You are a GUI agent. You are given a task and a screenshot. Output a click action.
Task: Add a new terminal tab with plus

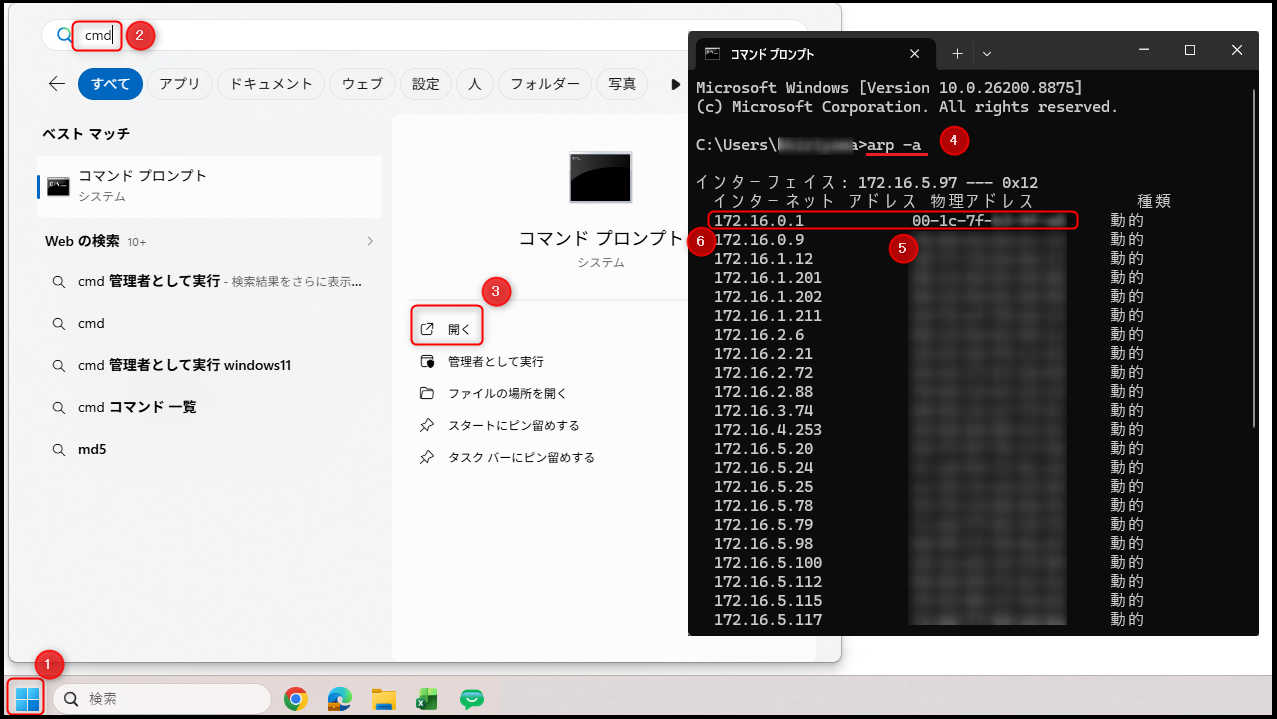click(x=956, y=53)
